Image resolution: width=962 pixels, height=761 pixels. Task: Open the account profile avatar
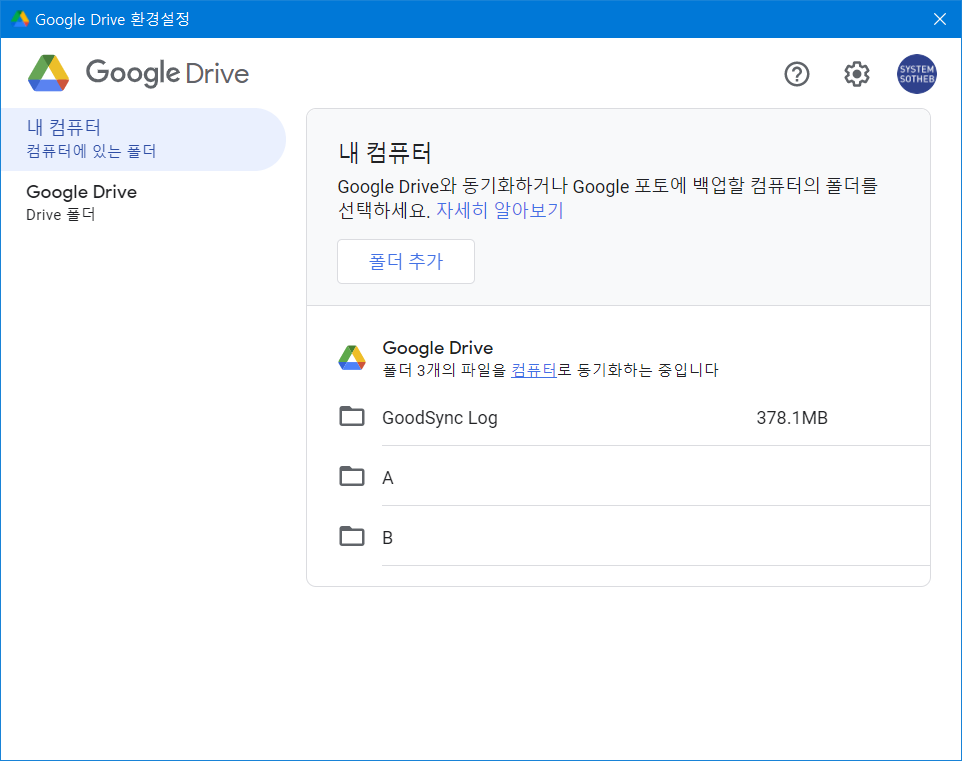point(917,74)
